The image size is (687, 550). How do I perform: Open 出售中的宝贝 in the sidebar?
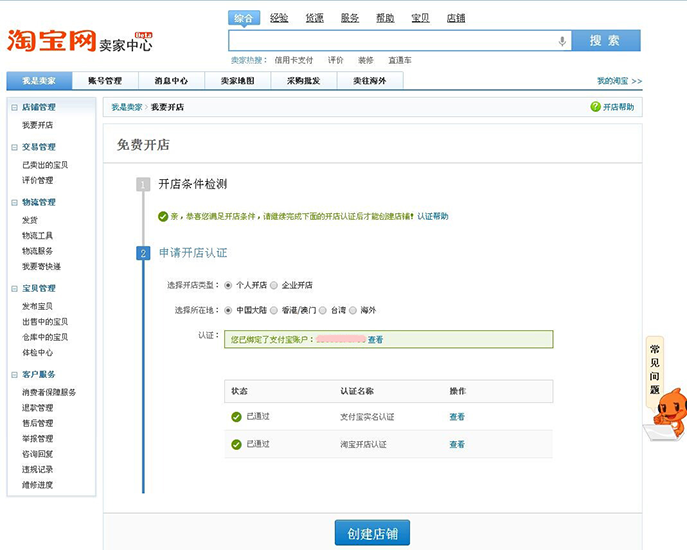point(45,322)
